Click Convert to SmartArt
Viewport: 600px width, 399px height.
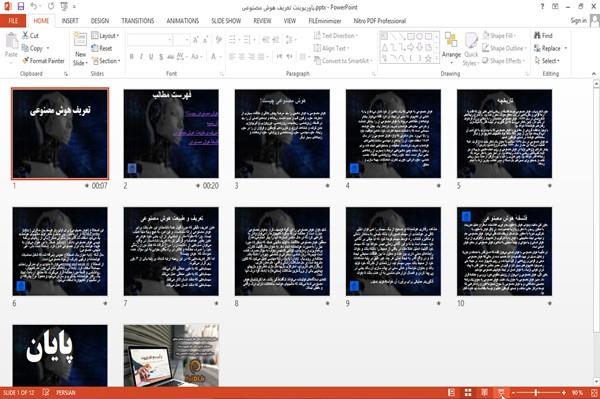point(343,61)
